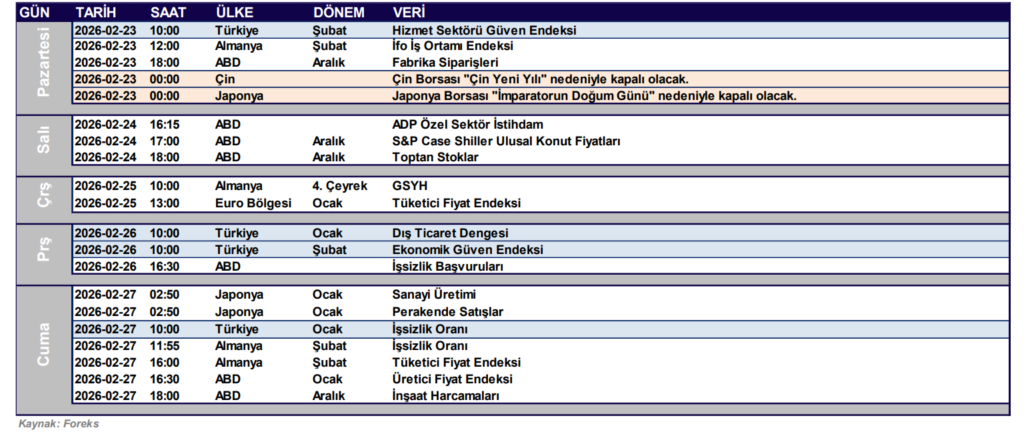Click the GÜN column header
1024x438 pixels.
click(x=36, y=11)
